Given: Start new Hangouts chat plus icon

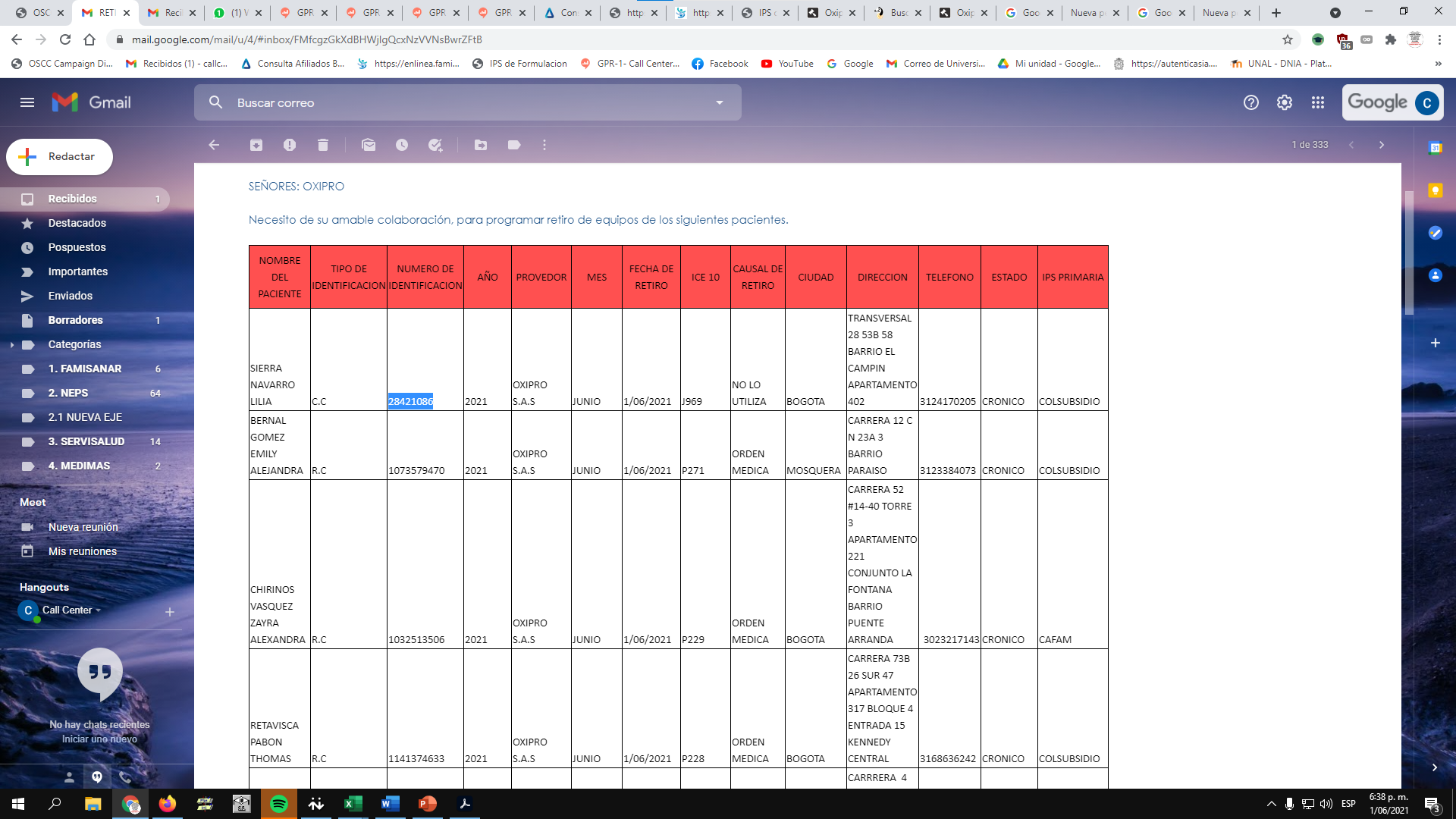Looking at the screenshot, I should pyautogui.click(x=170, y=612).
